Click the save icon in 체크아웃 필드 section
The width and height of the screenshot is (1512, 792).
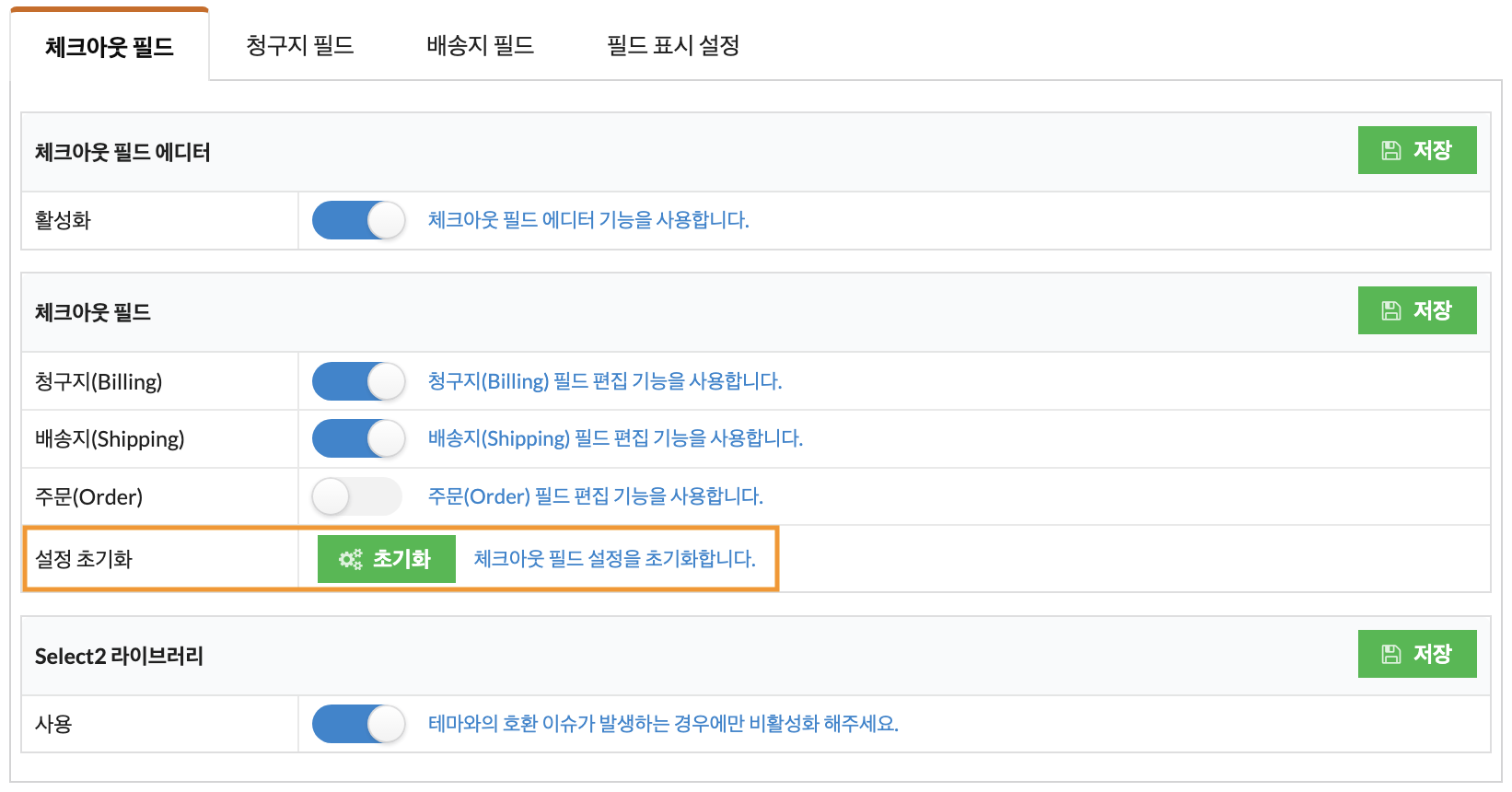pyautogui.click(x=1391, y=310)
